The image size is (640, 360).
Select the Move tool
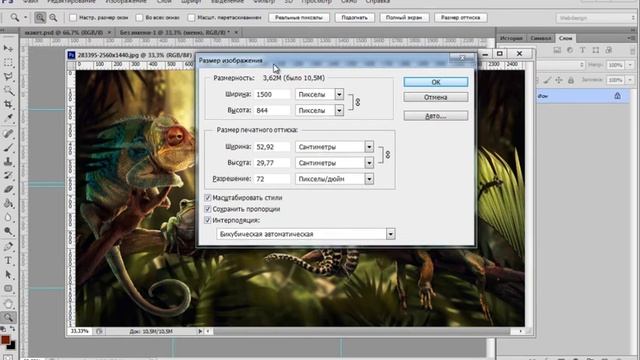coord(8,49)
